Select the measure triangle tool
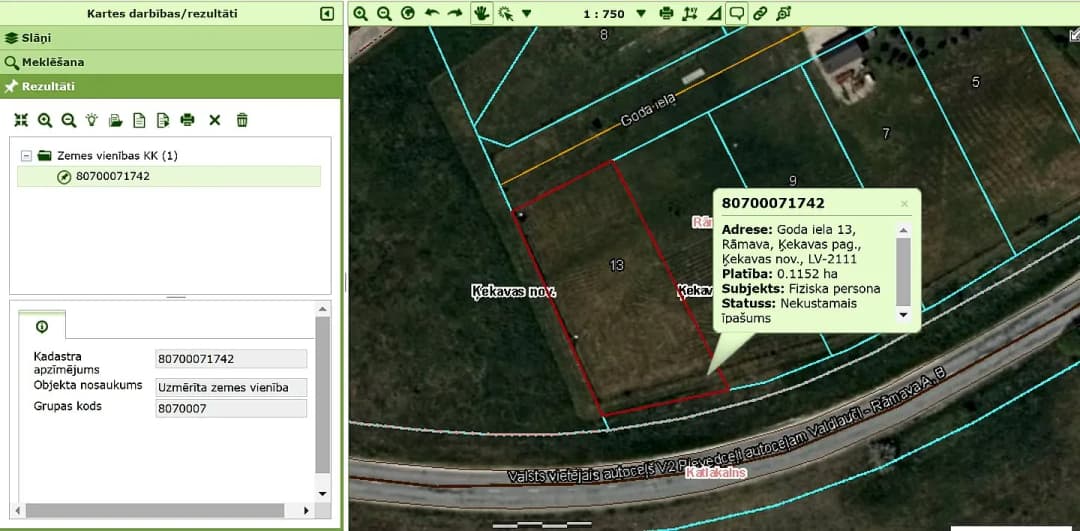 pyautogui.click(x=714, y=13)
